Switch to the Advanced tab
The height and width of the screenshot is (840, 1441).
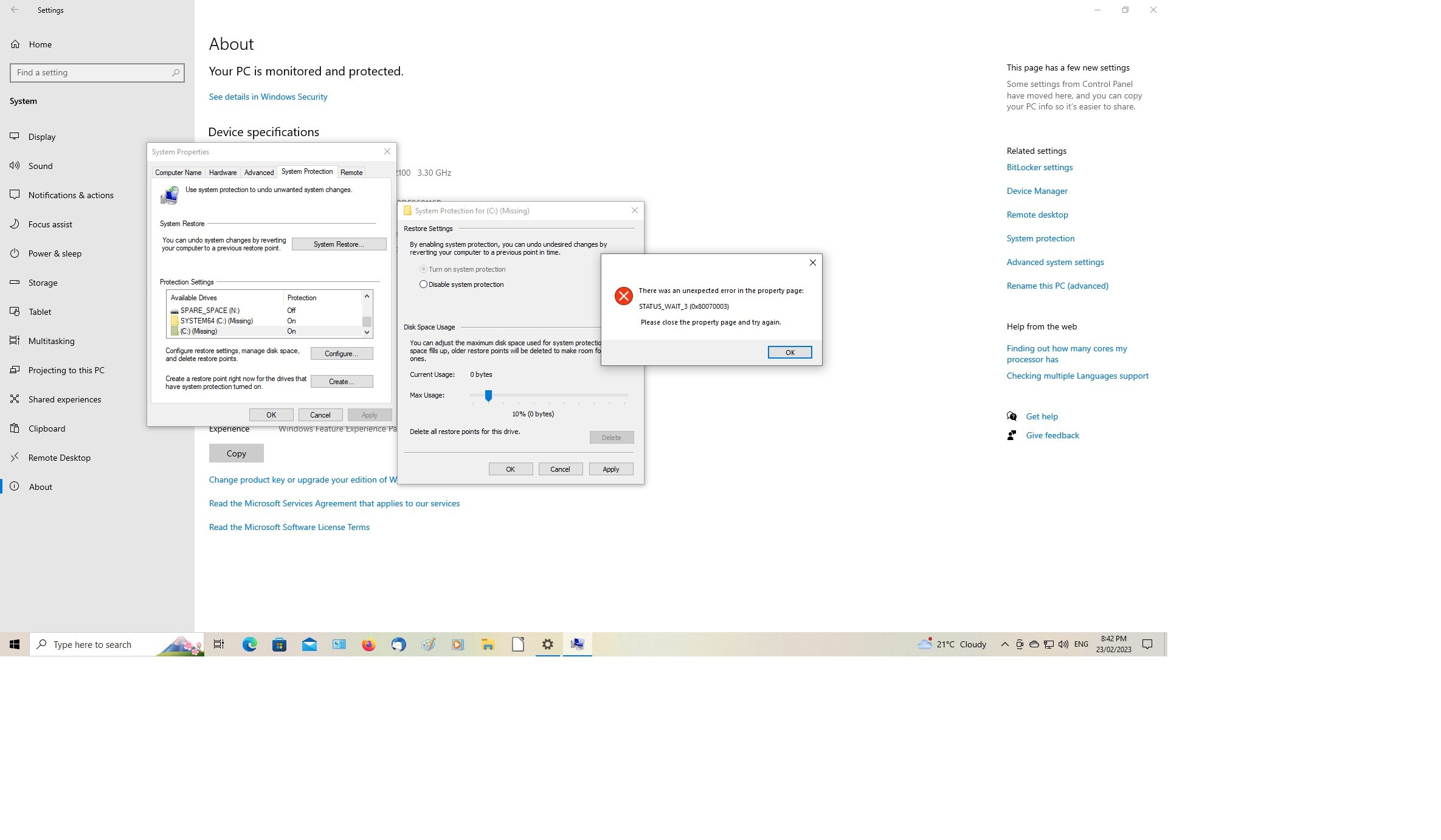click(259, 173)
